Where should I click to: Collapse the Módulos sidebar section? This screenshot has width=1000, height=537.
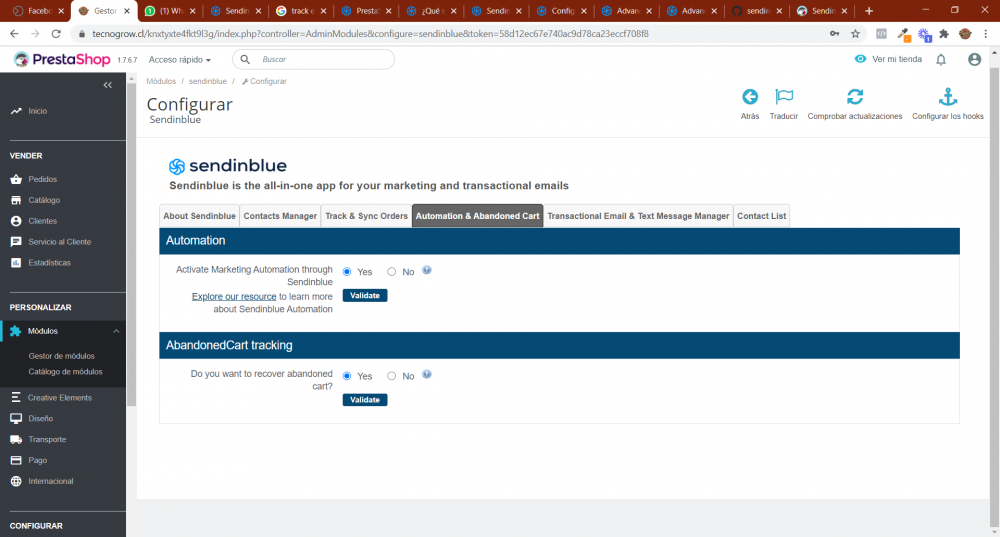(116, 331)
